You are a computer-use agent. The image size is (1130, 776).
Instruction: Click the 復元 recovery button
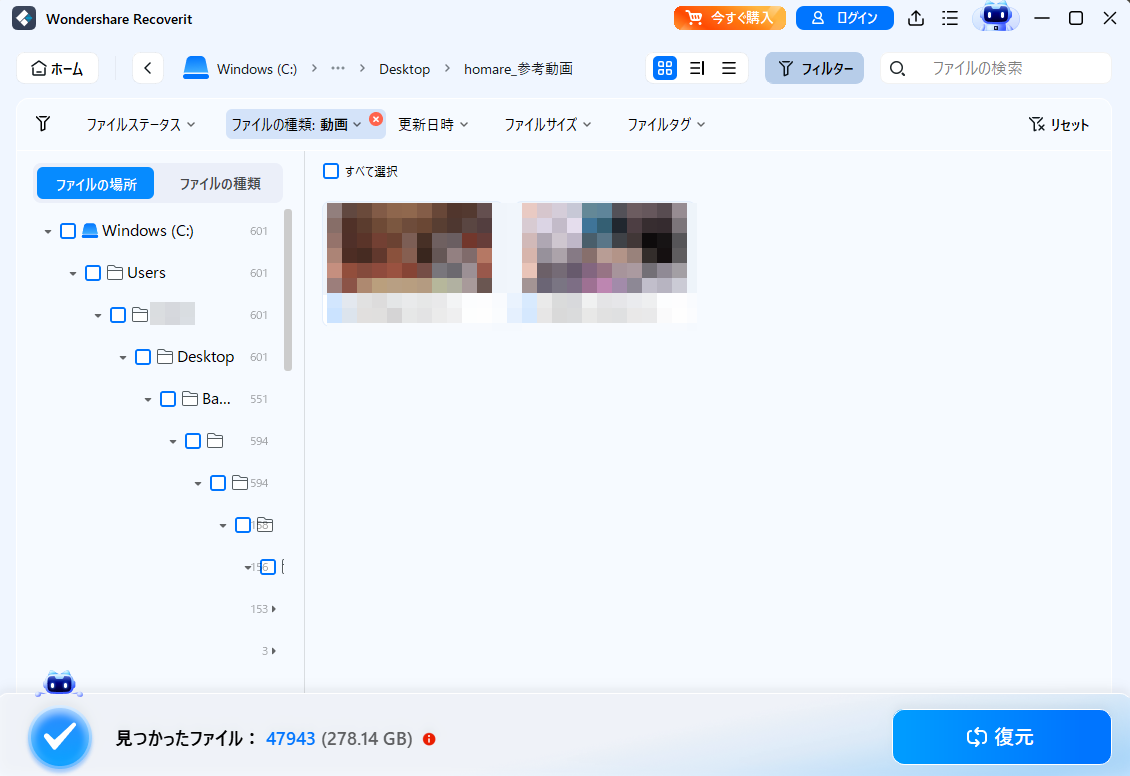tap(1001, 737)
